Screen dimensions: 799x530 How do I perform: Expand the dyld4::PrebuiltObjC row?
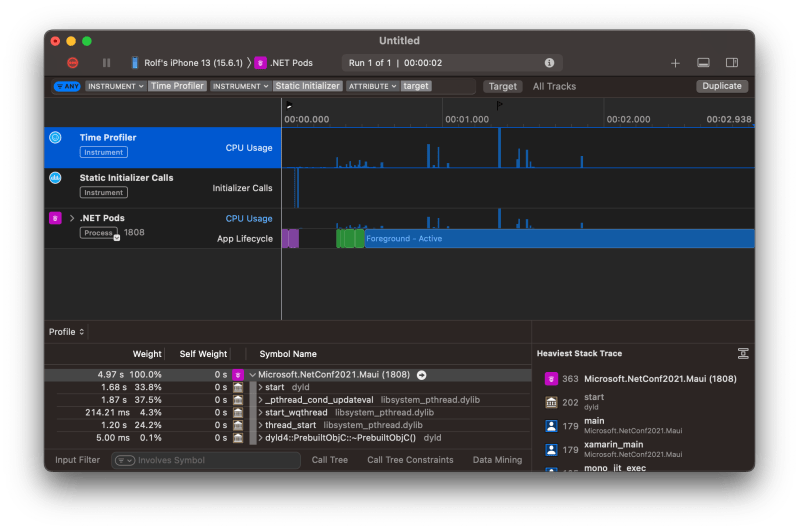point(260,438)
